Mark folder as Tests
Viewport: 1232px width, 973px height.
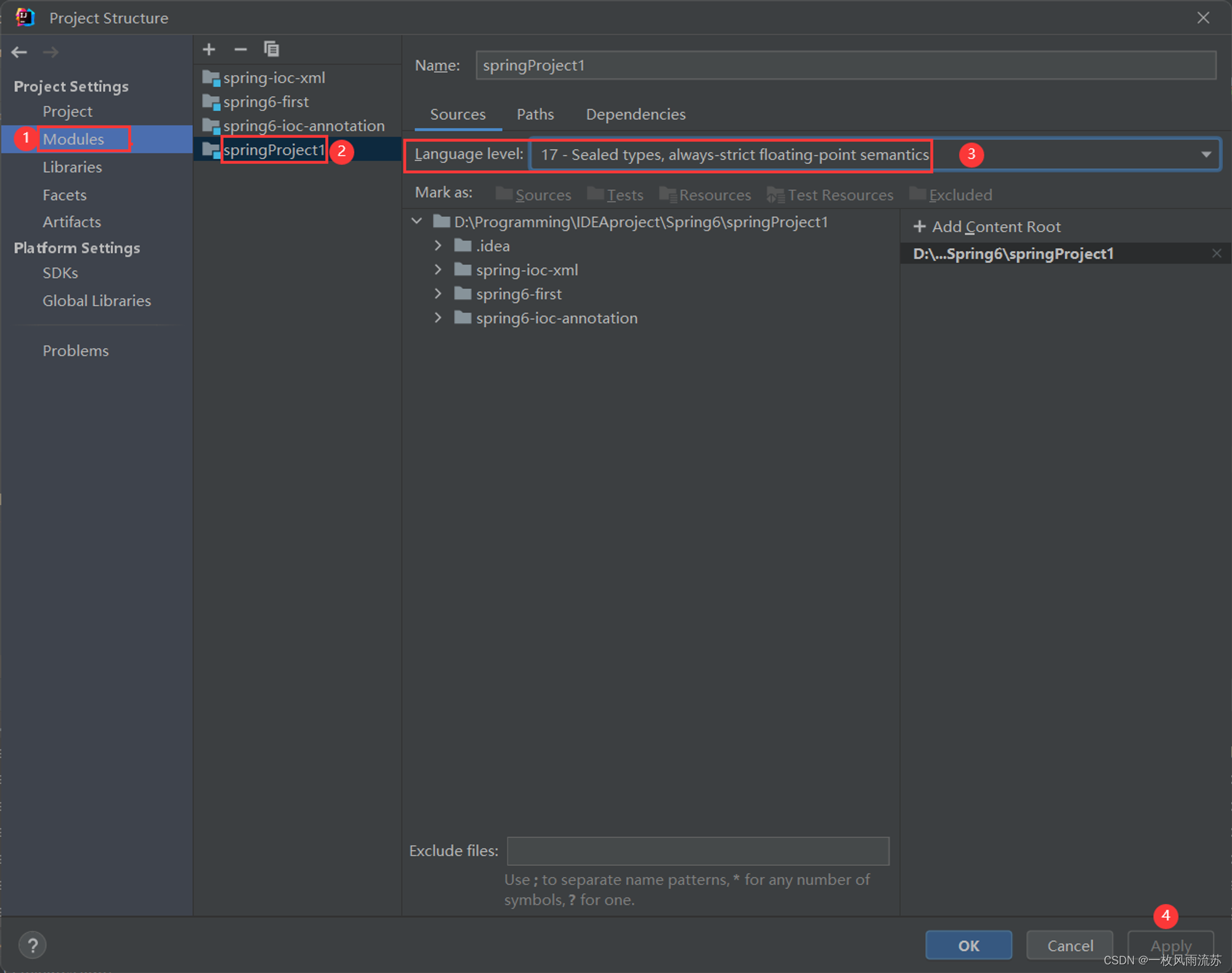pyautogui.click(x=615, y=195)
